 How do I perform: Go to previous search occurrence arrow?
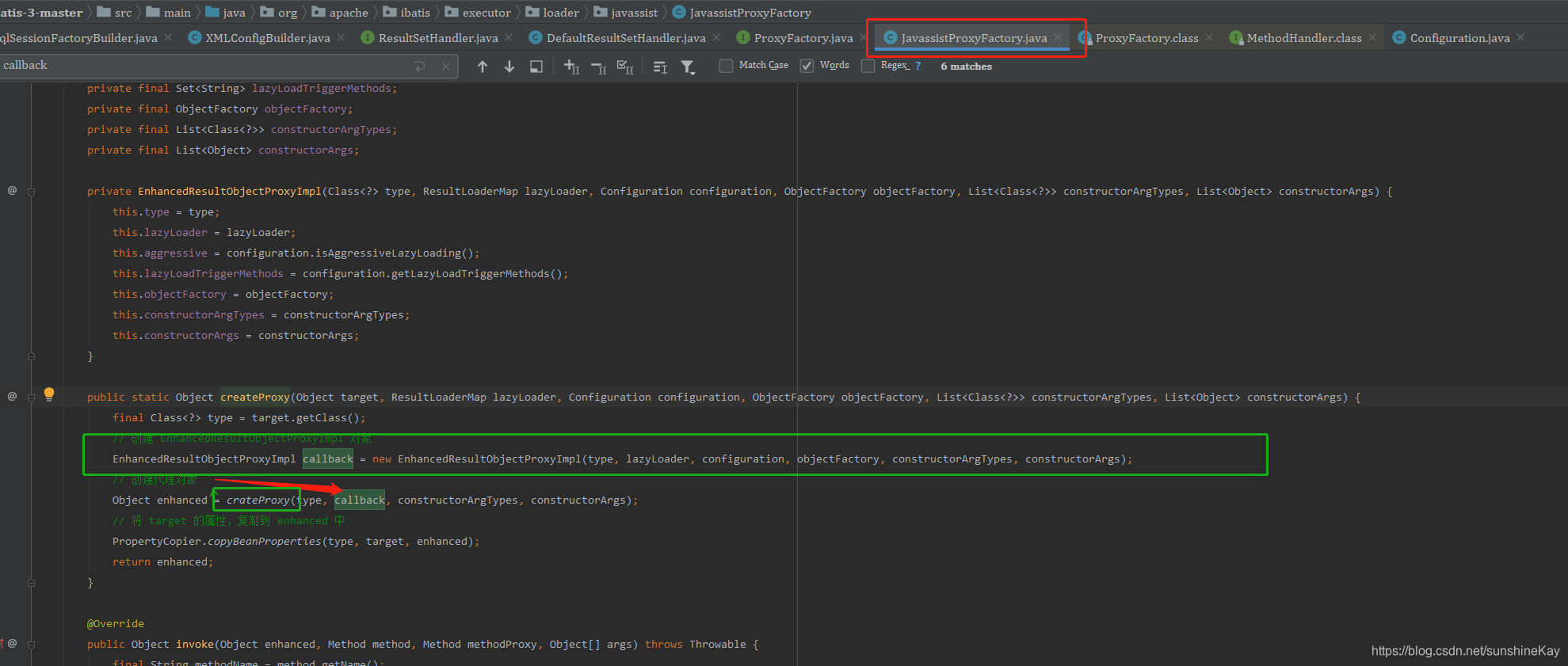[x=483, y=67]
